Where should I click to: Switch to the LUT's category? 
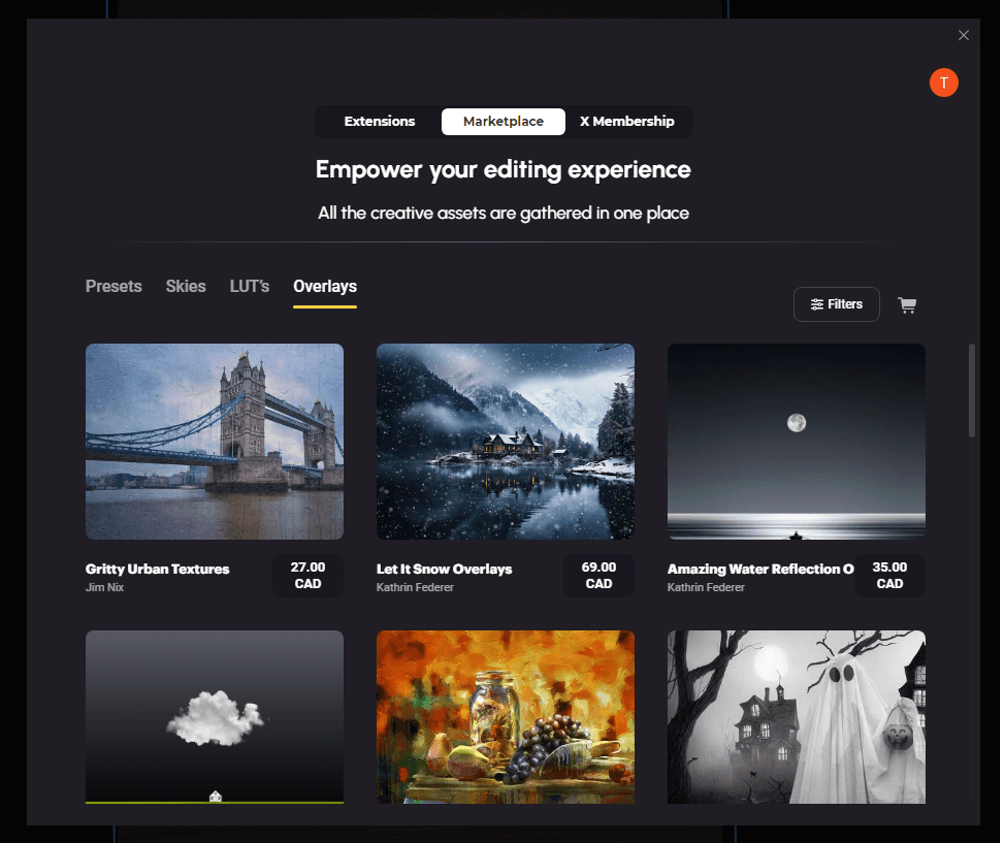click(249, 286)
